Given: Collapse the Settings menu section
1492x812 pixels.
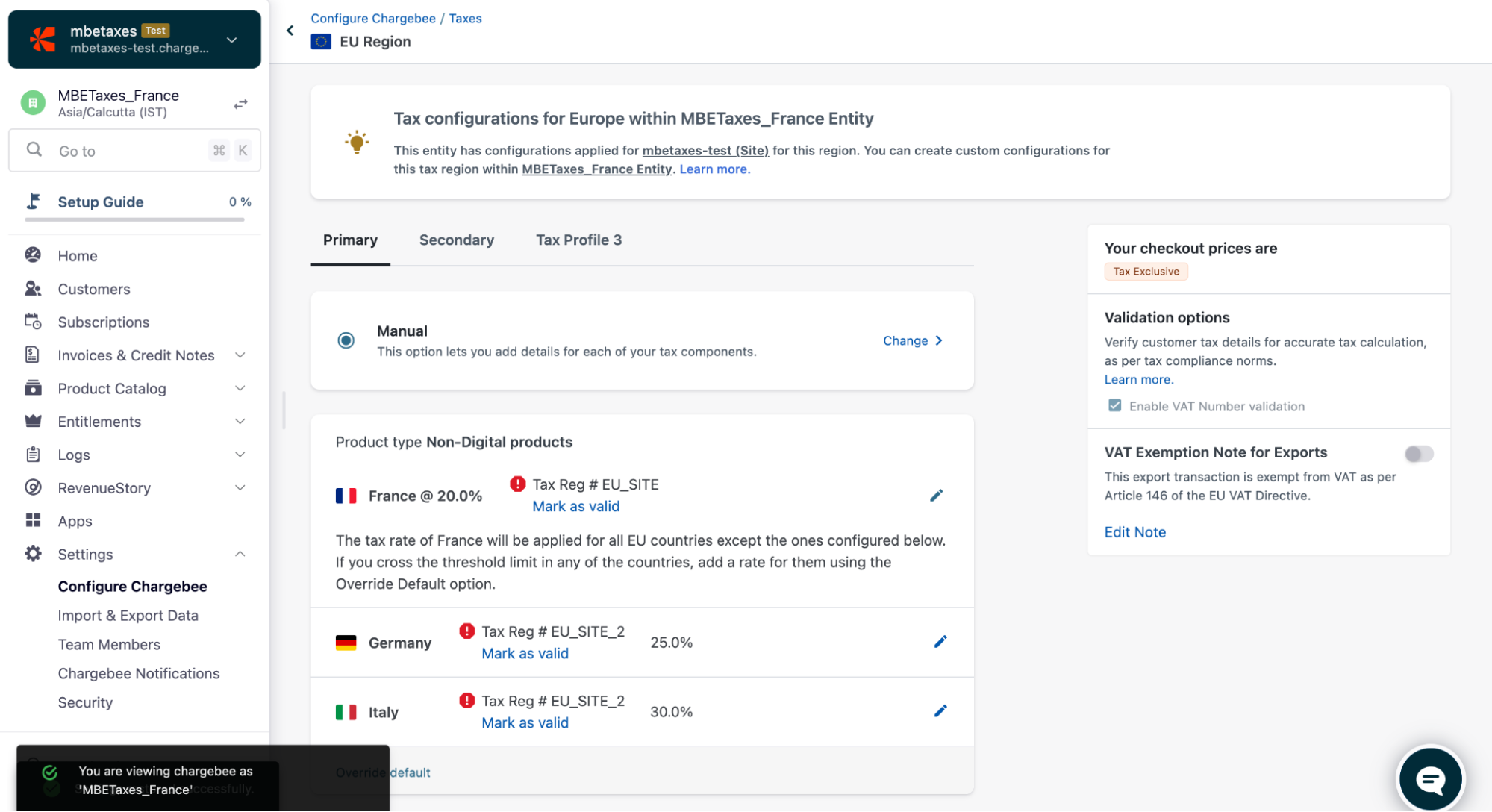Looking at the screenshot, I should click(240, 554).
